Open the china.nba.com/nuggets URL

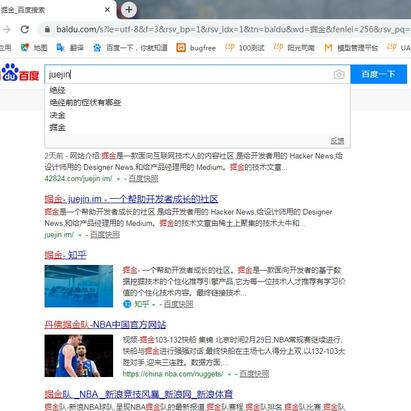click(x=173, y=374)
